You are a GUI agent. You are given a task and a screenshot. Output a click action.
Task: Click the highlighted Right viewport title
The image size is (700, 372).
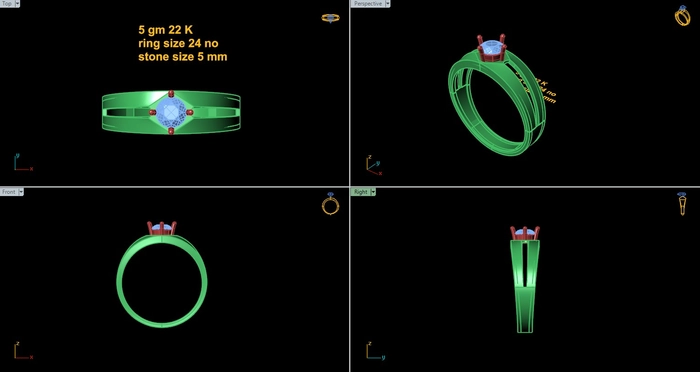click(361, 192)
